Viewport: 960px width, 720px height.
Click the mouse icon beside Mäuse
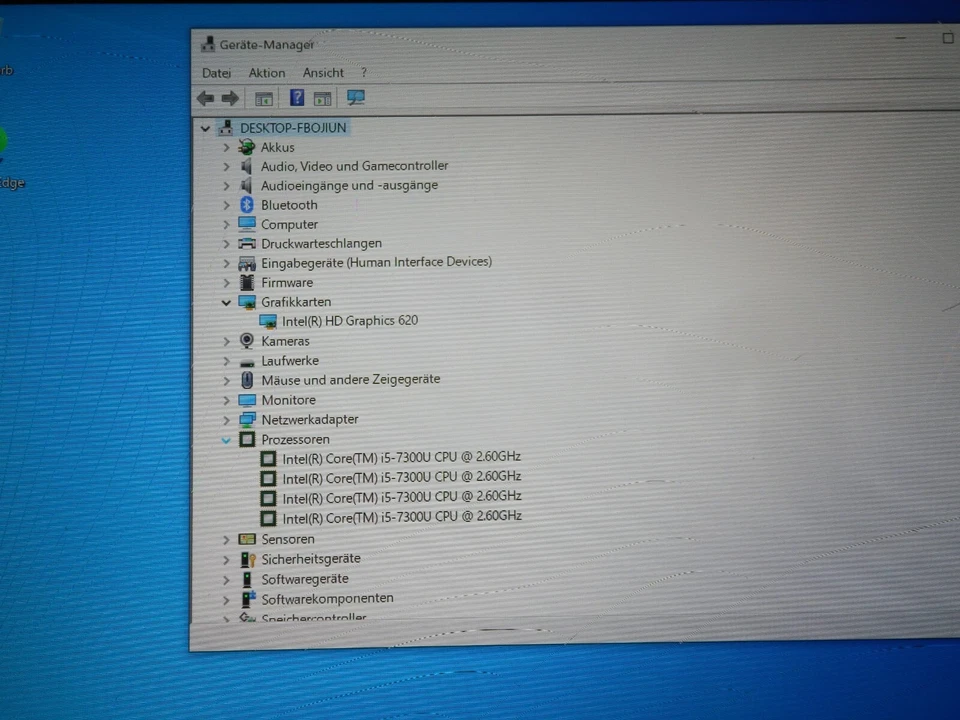click(x=247, y=380)
